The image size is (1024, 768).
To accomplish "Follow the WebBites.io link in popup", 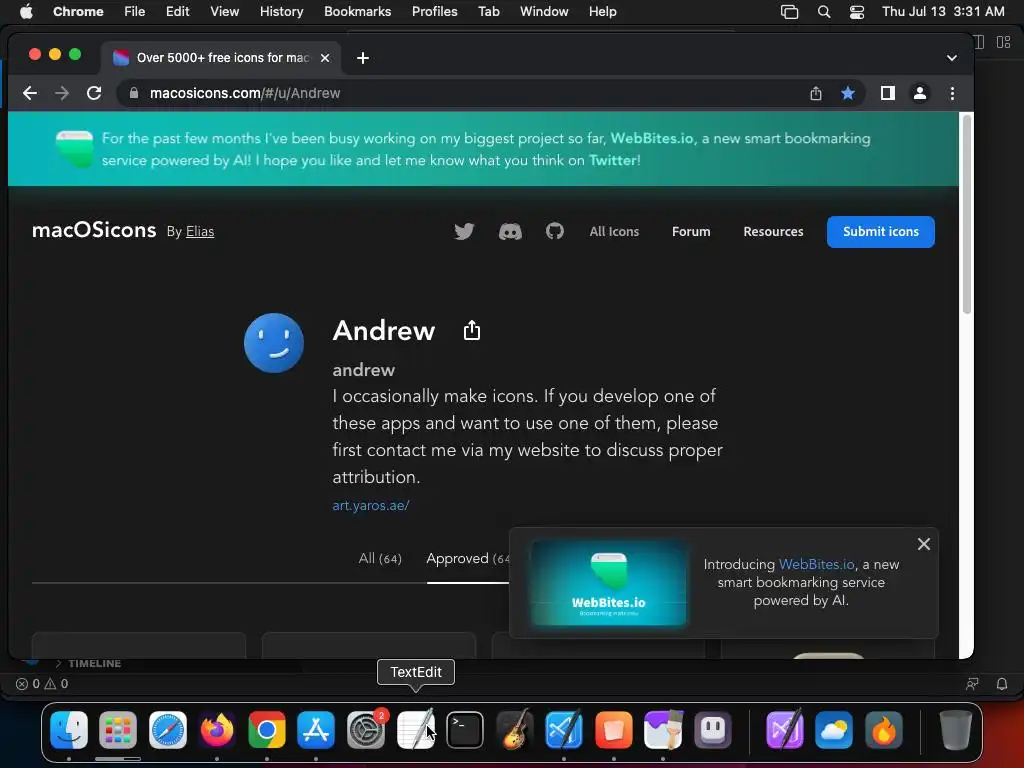I will pos(816,564).
